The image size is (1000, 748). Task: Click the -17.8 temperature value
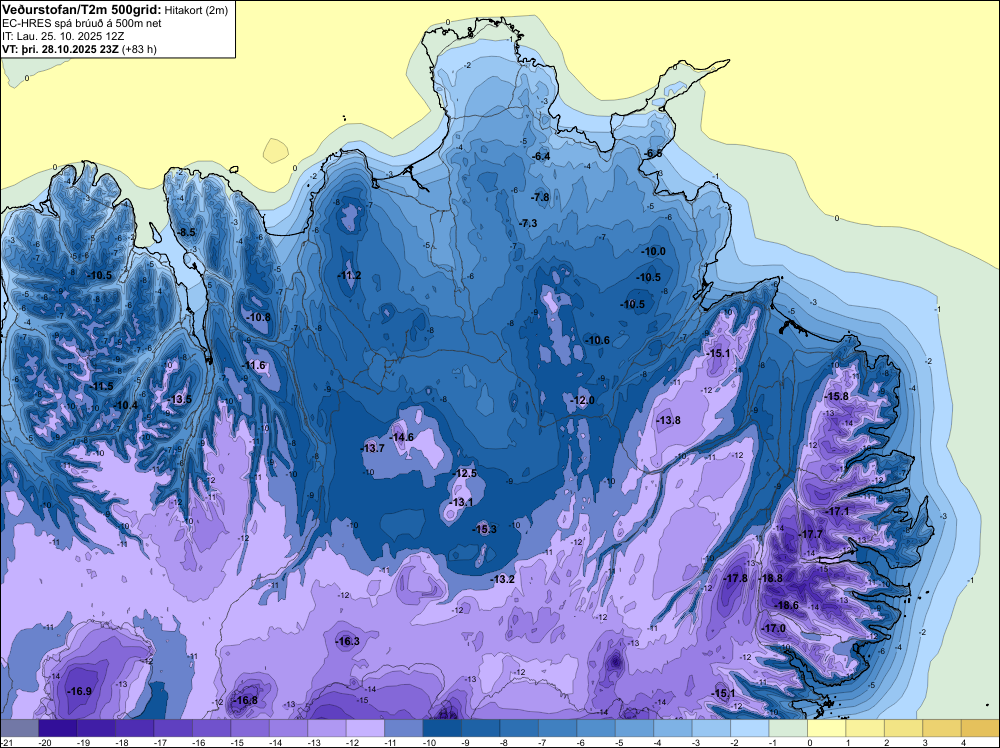(735, 578)
